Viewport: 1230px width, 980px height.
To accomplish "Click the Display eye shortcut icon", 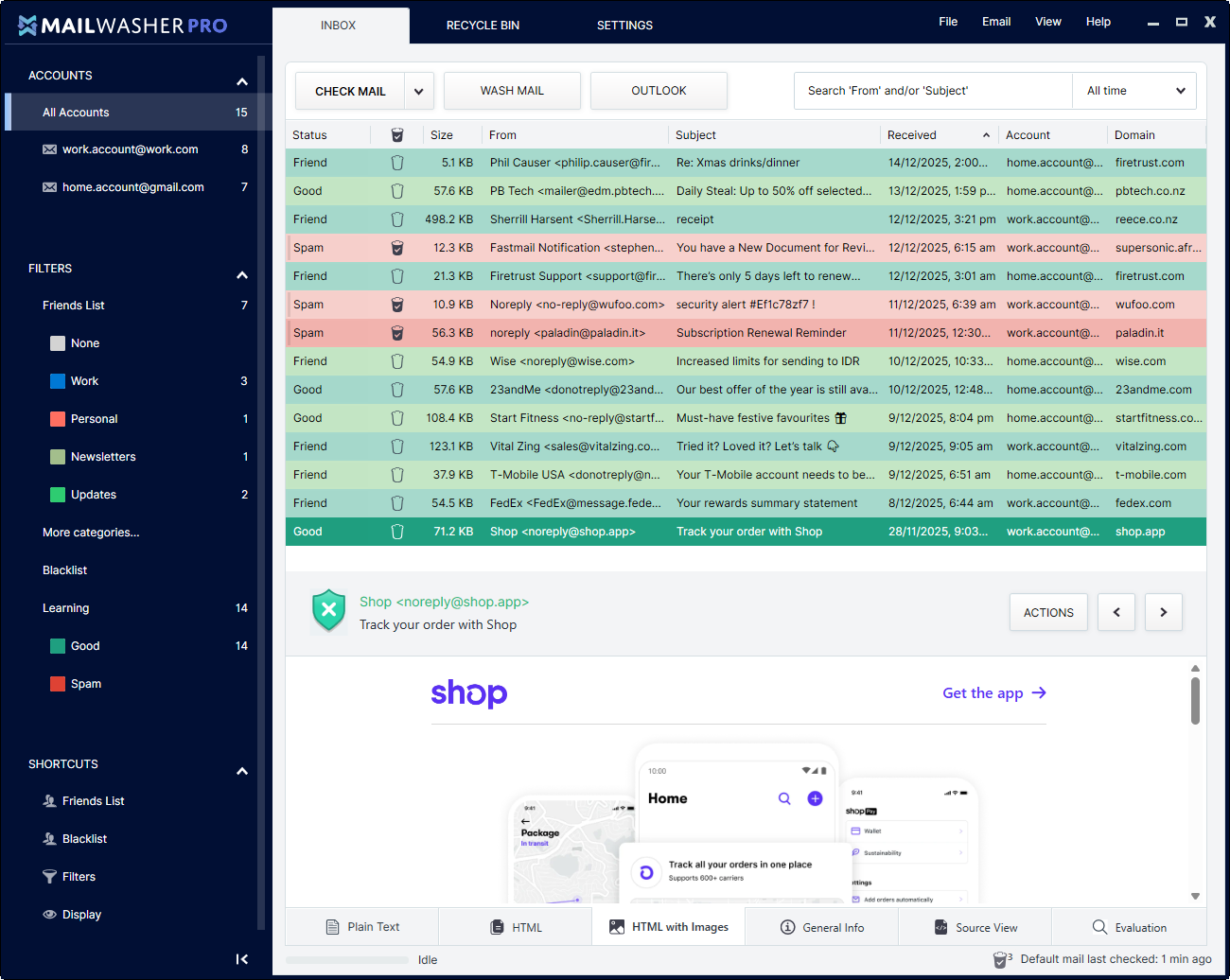I will pos(50,915).
